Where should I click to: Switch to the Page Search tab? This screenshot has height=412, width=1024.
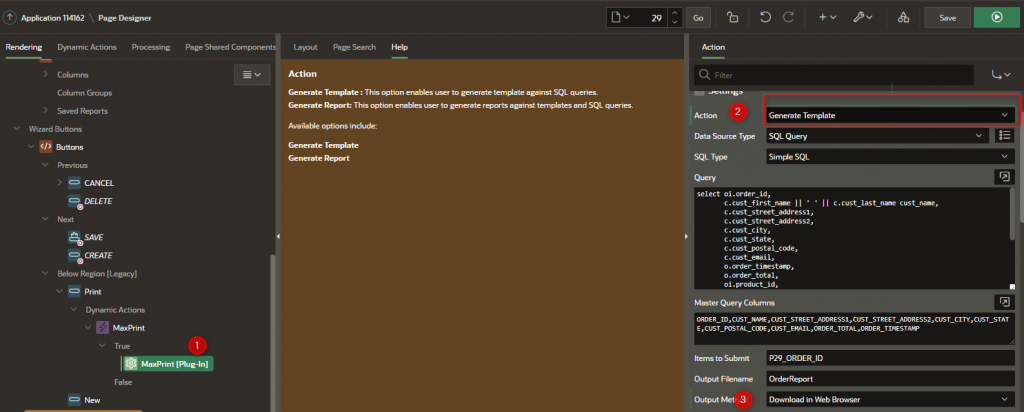tap(354, 47)
